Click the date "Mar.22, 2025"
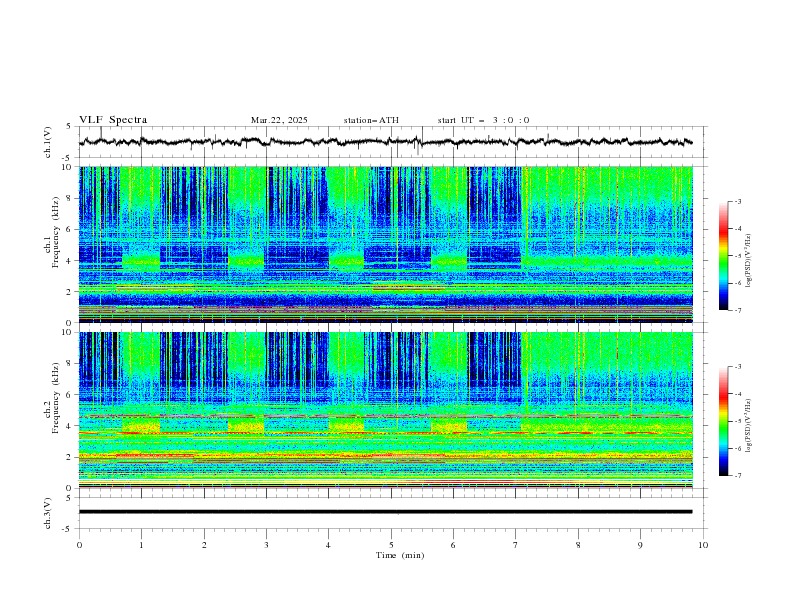 click(279, 120)
